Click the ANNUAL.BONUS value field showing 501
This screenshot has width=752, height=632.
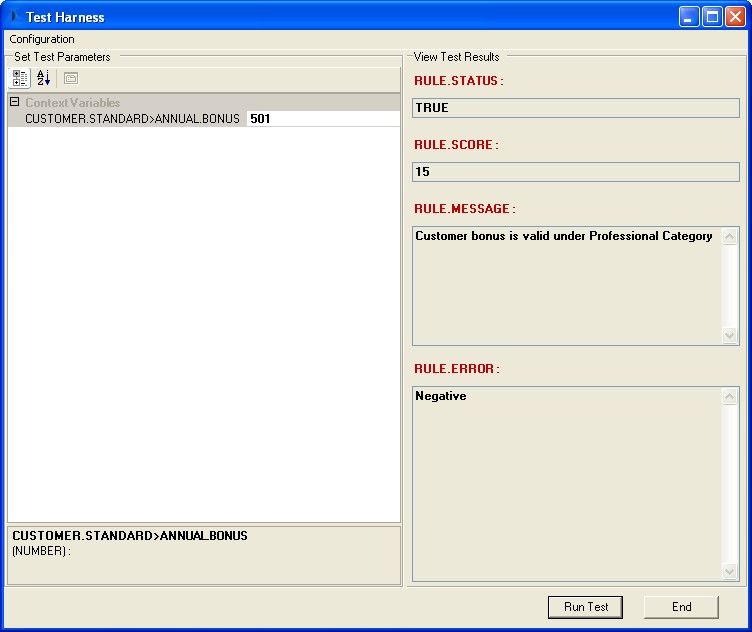pyautogui.click(x=322, y=118)
